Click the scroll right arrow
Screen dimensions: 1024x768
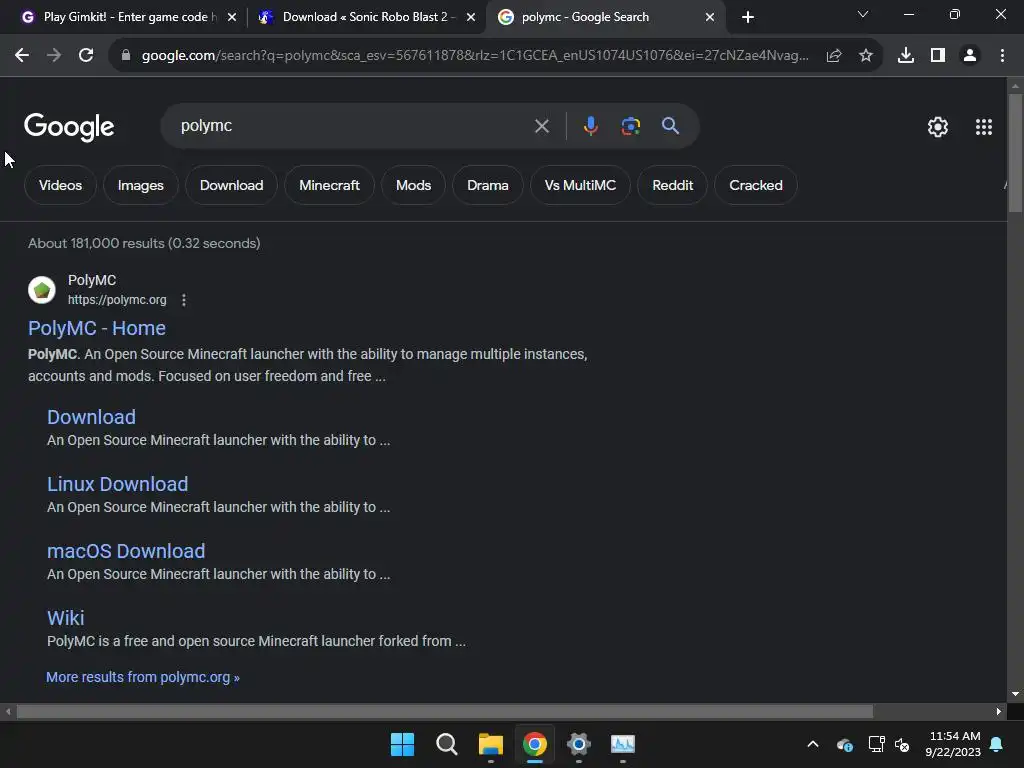coord(999,711)
